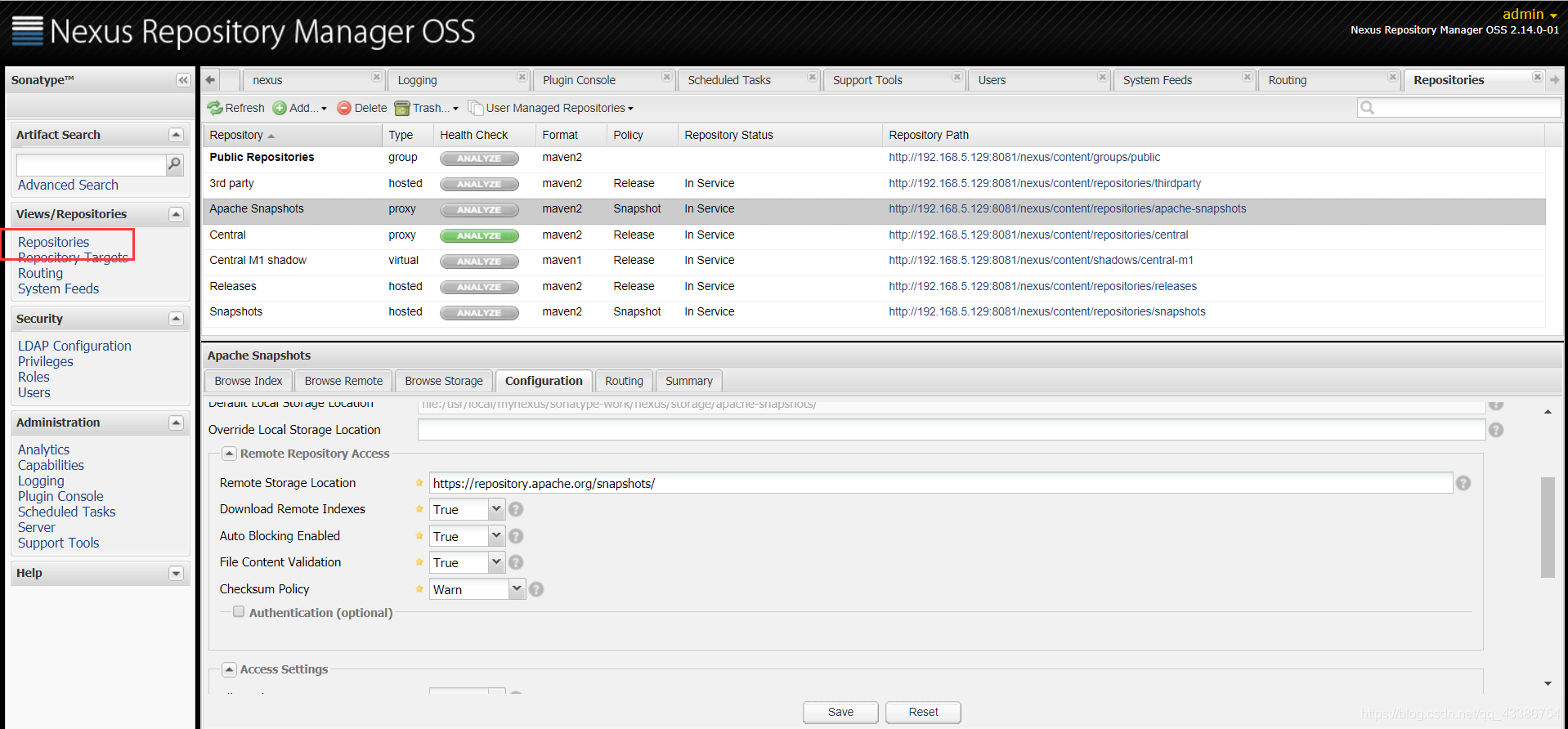Click the tab strip left arrow
Viewport: 1568px width, 729px height.
click(211, 80)
